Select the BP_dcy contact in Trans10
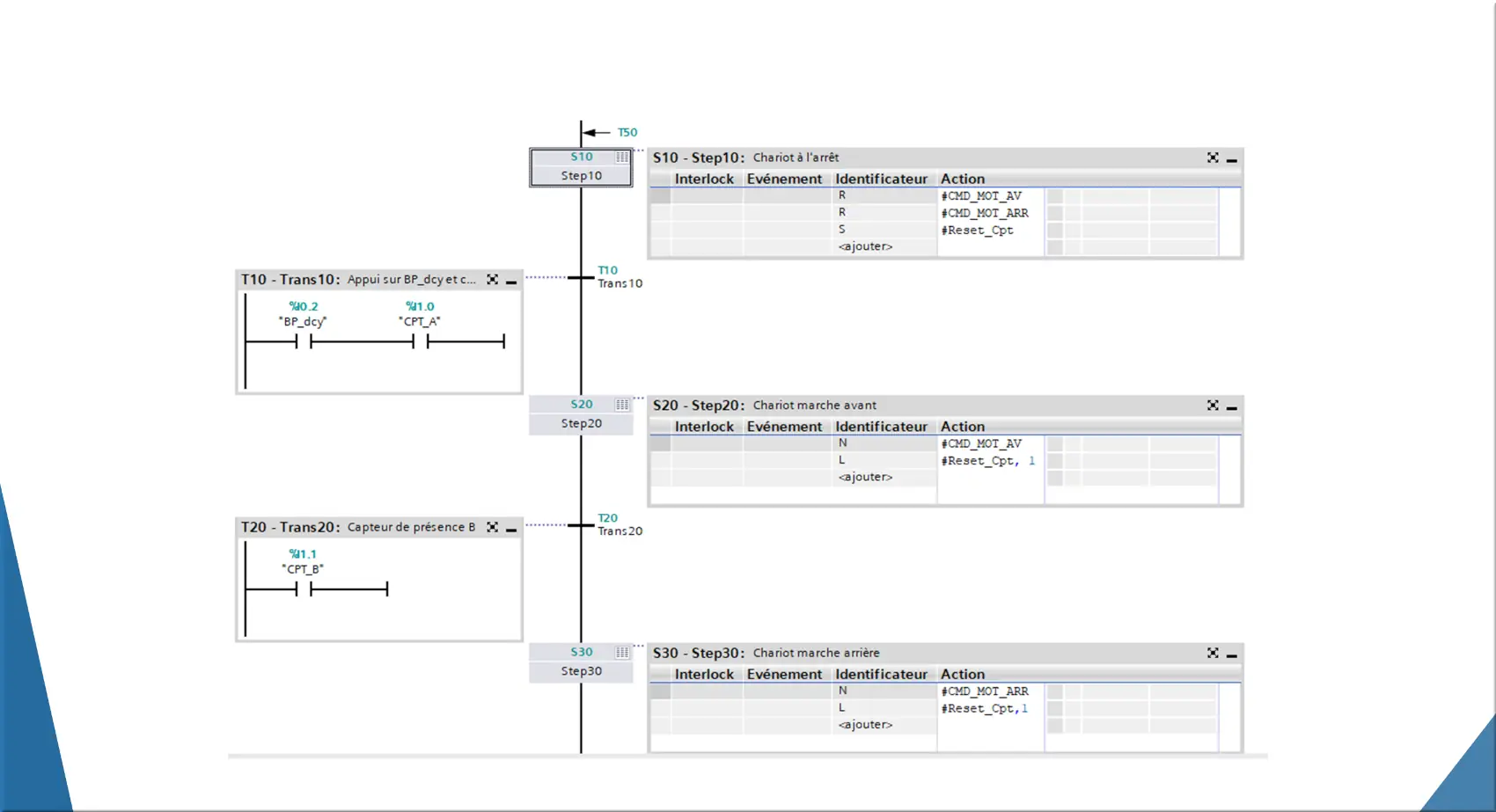 point(304,340)
